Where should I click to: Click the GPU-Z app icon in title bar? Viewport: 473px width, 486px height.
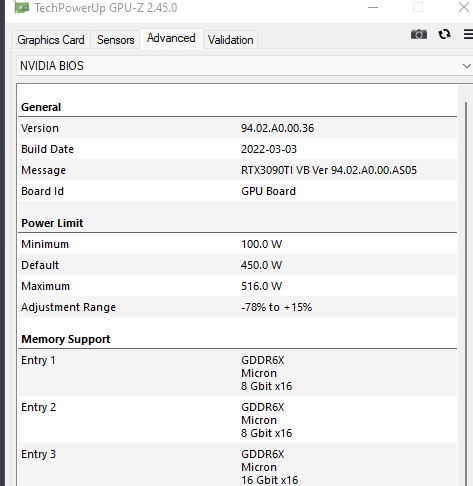pos(22,8)
